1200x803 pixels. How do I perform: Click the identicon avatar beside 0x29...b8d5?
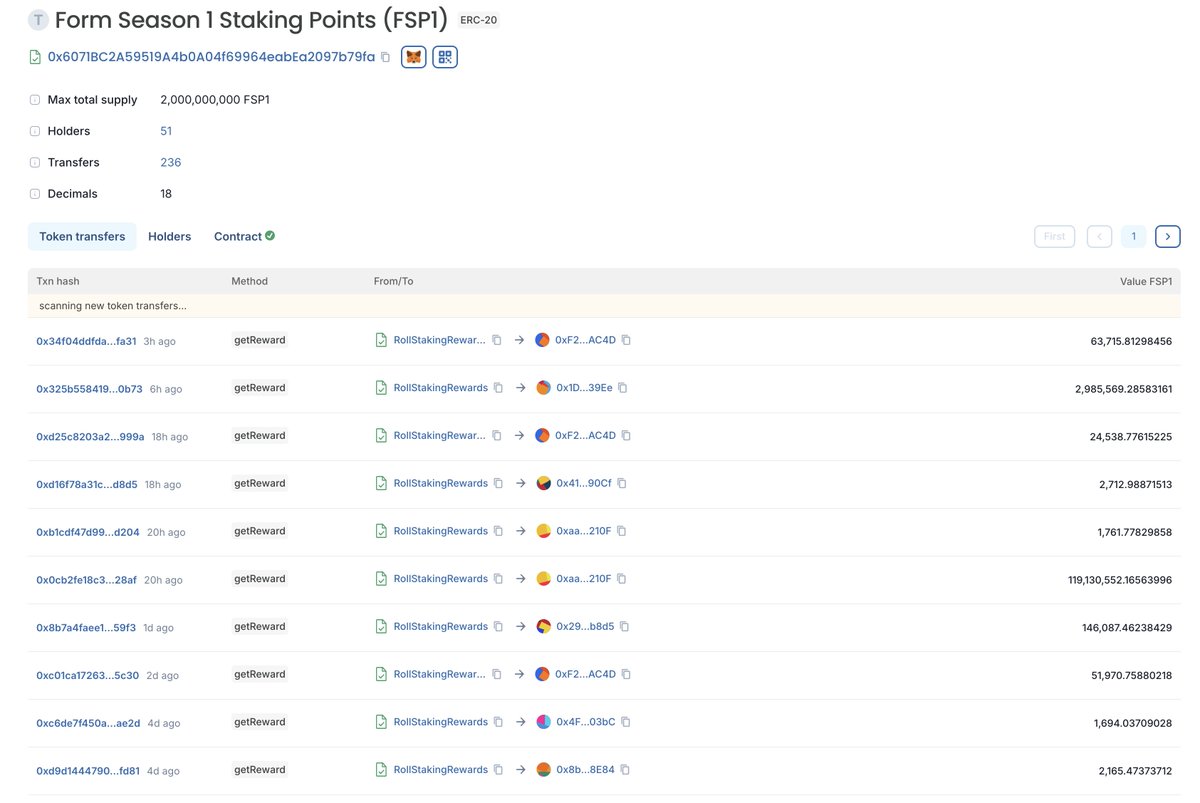pyautogui.click(x=543, y=627)
